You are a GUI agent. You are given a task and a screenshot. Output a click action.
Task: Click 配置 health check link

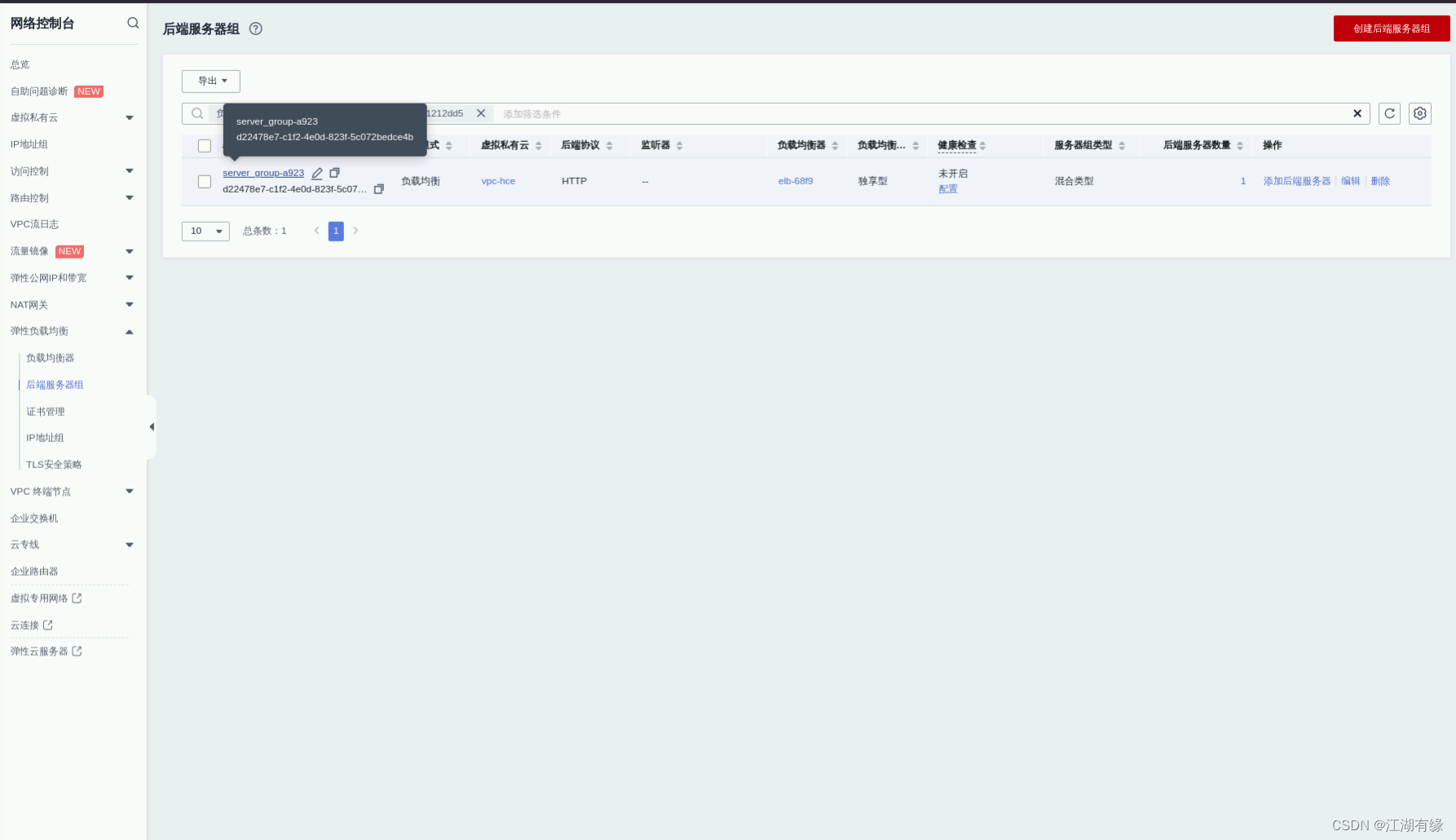[948, 189]
